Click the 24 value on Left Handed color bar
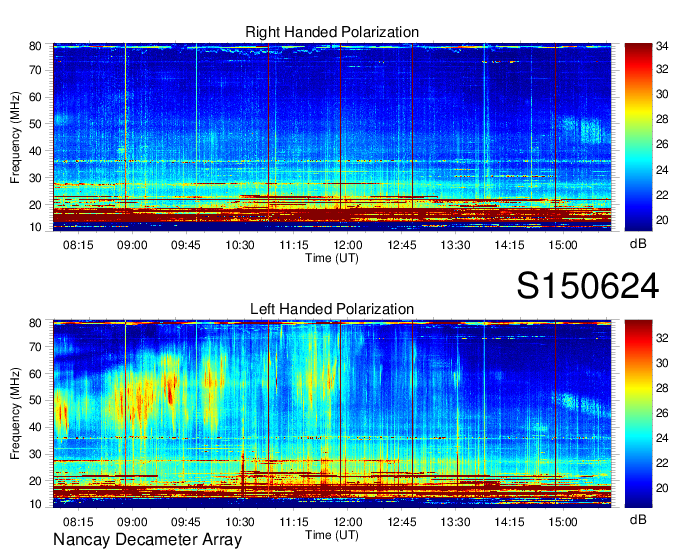 662,438
